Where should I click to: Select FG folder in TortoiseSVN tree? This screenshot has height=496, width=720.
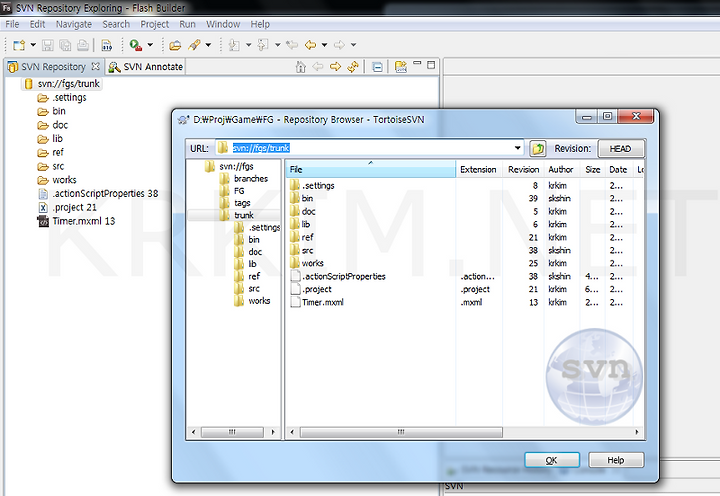(239, 191)
